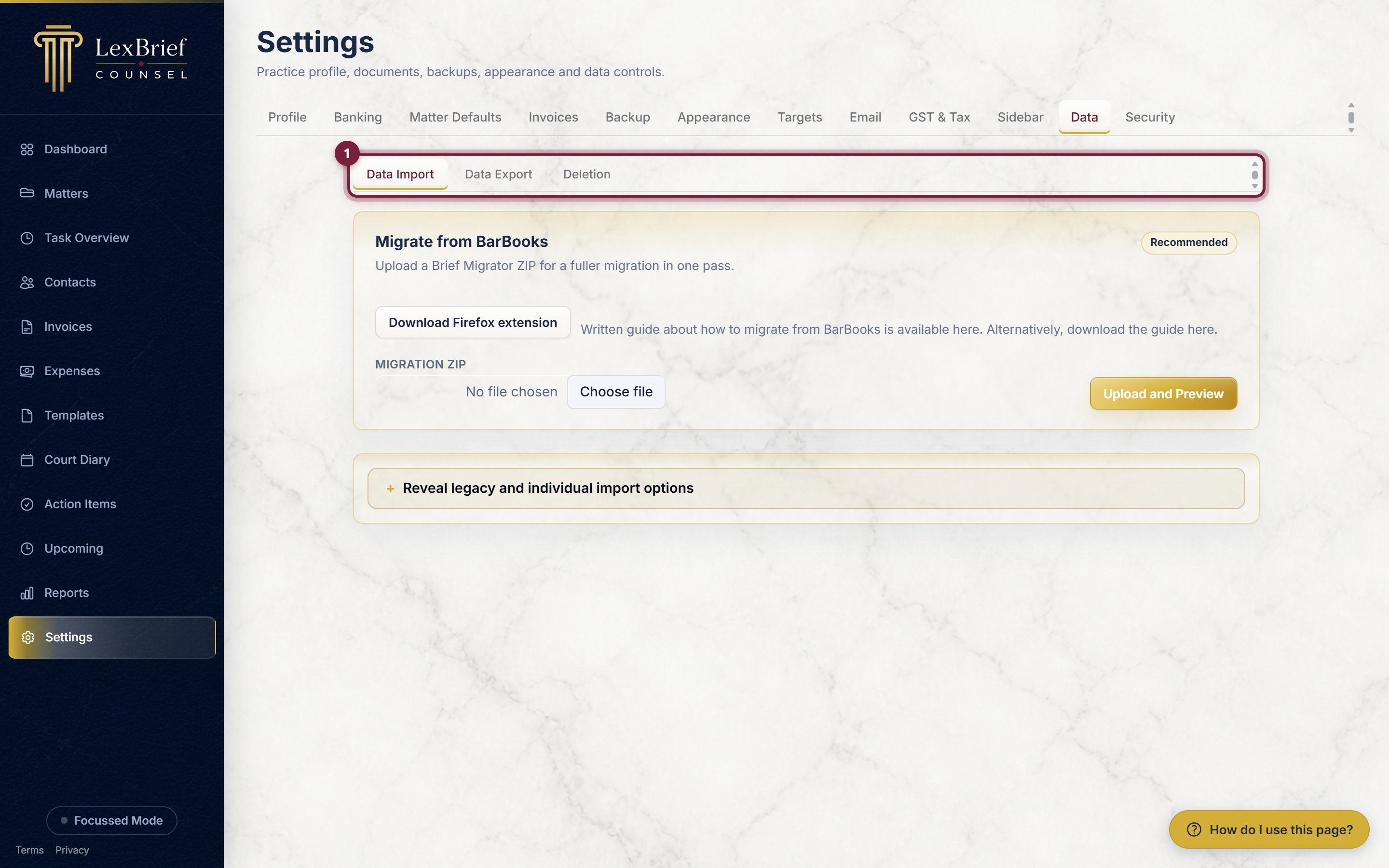Click the document icon next to sidebar Invoices
The height and width of the screenshot is (868, 1389).
[x=27, y=326]
